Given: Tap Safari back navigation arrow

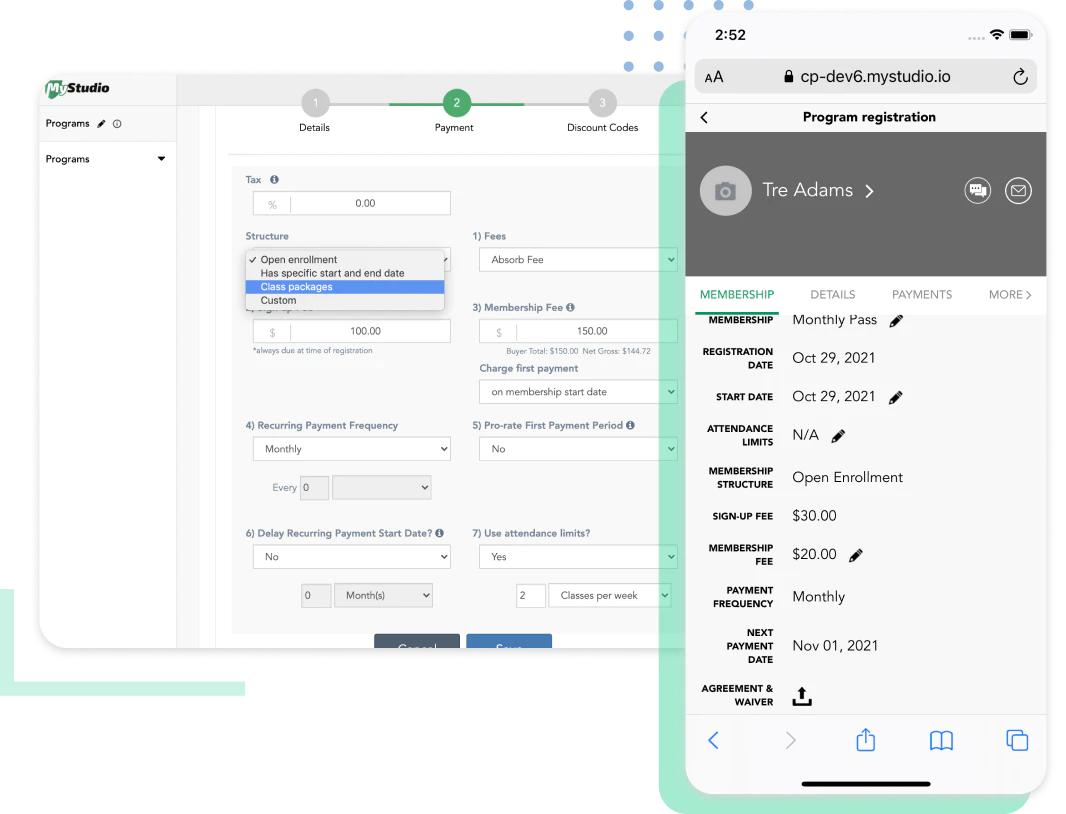Looking at the screenshot, I should 713,740.
